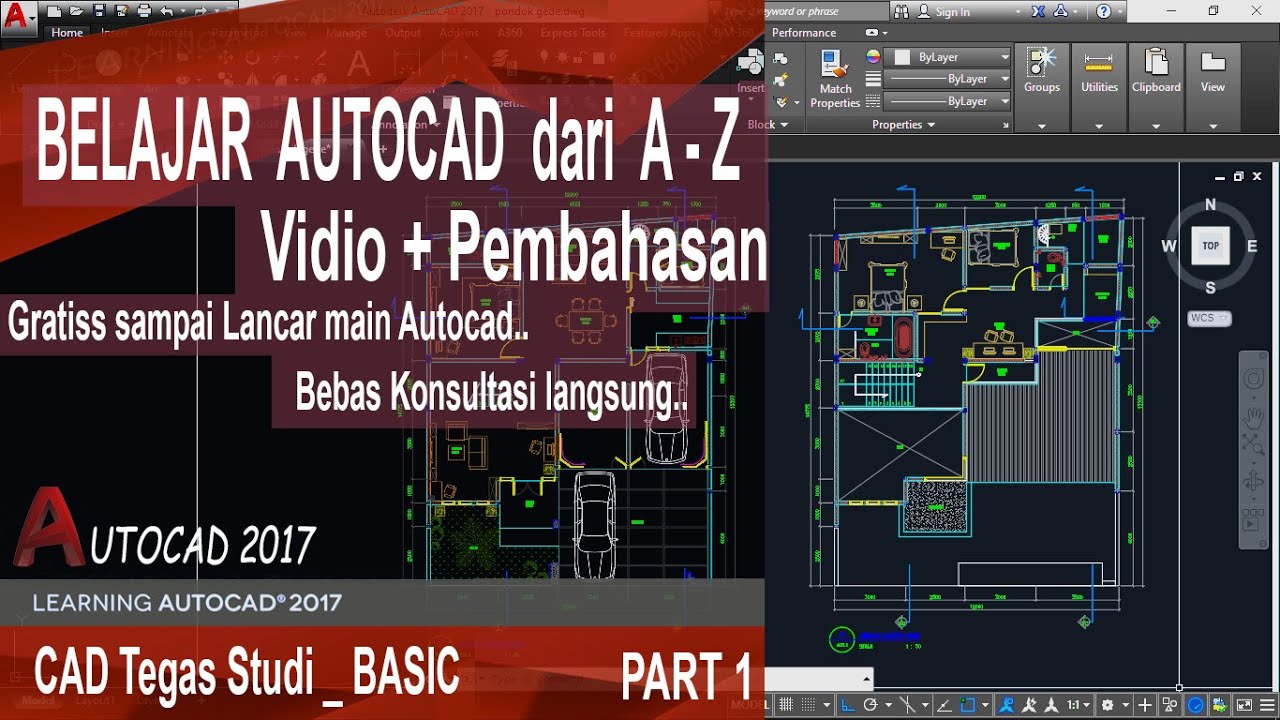Click the Orbit navigation icon
Screen dimensions: 1280x720
point(1253,483)
